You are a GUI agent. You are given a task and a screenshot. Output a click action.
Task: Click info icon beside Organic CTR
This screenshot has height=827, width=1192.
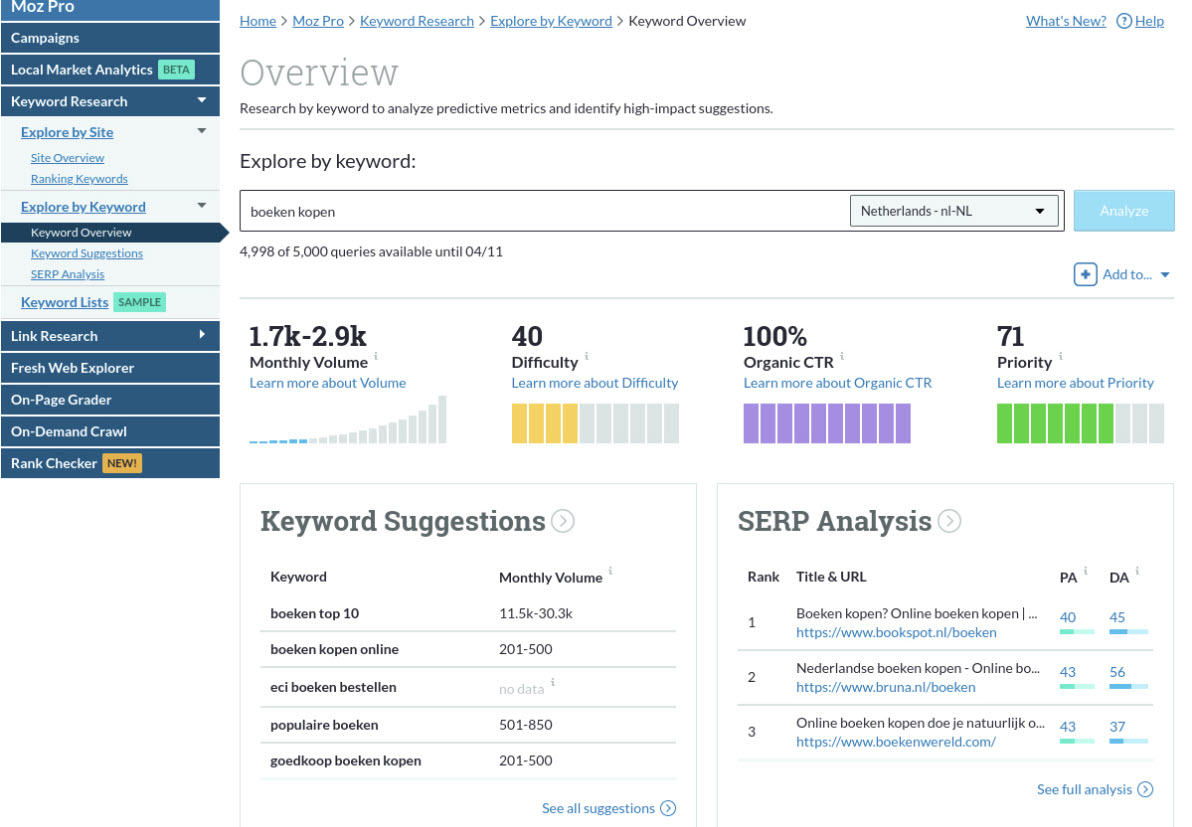(842, 357)
